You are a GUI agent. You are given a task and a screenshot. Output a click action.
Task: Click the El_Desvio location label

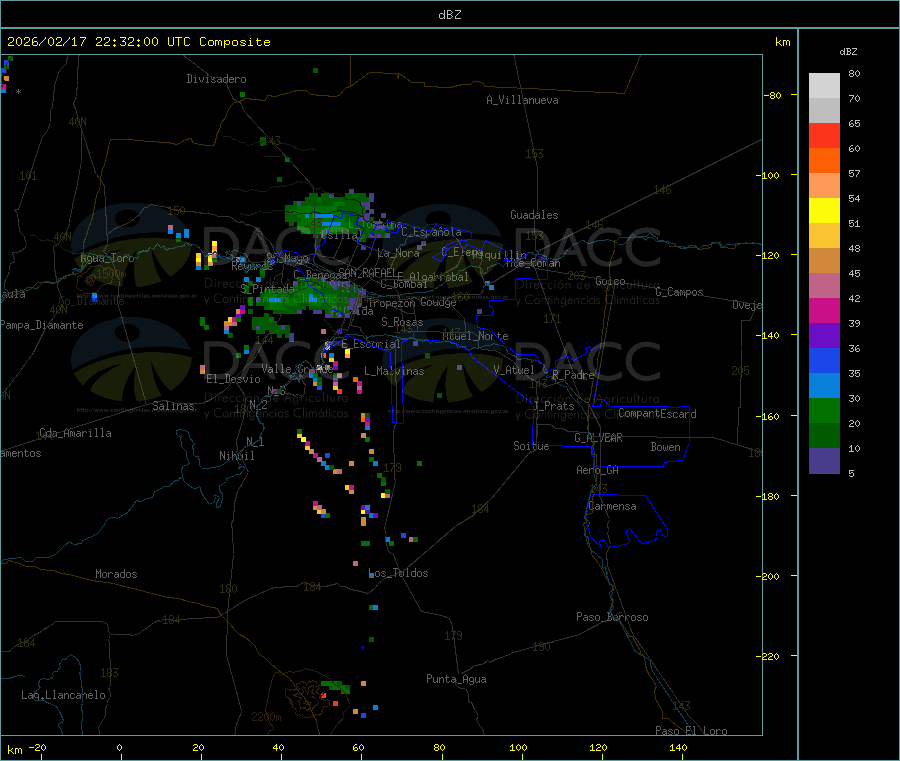(233, 379)
